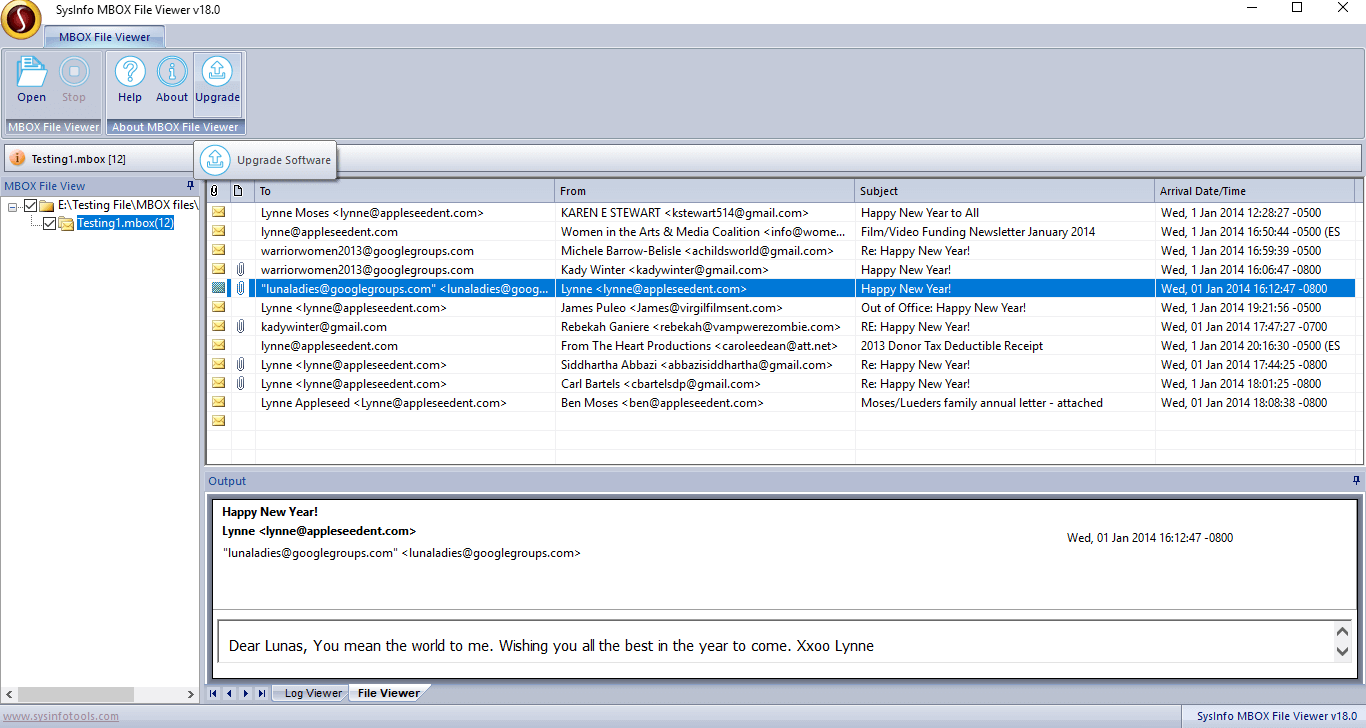Select email 'Happy New Year to All'
Screen dimensions: 1366x728
pos(784,213)
